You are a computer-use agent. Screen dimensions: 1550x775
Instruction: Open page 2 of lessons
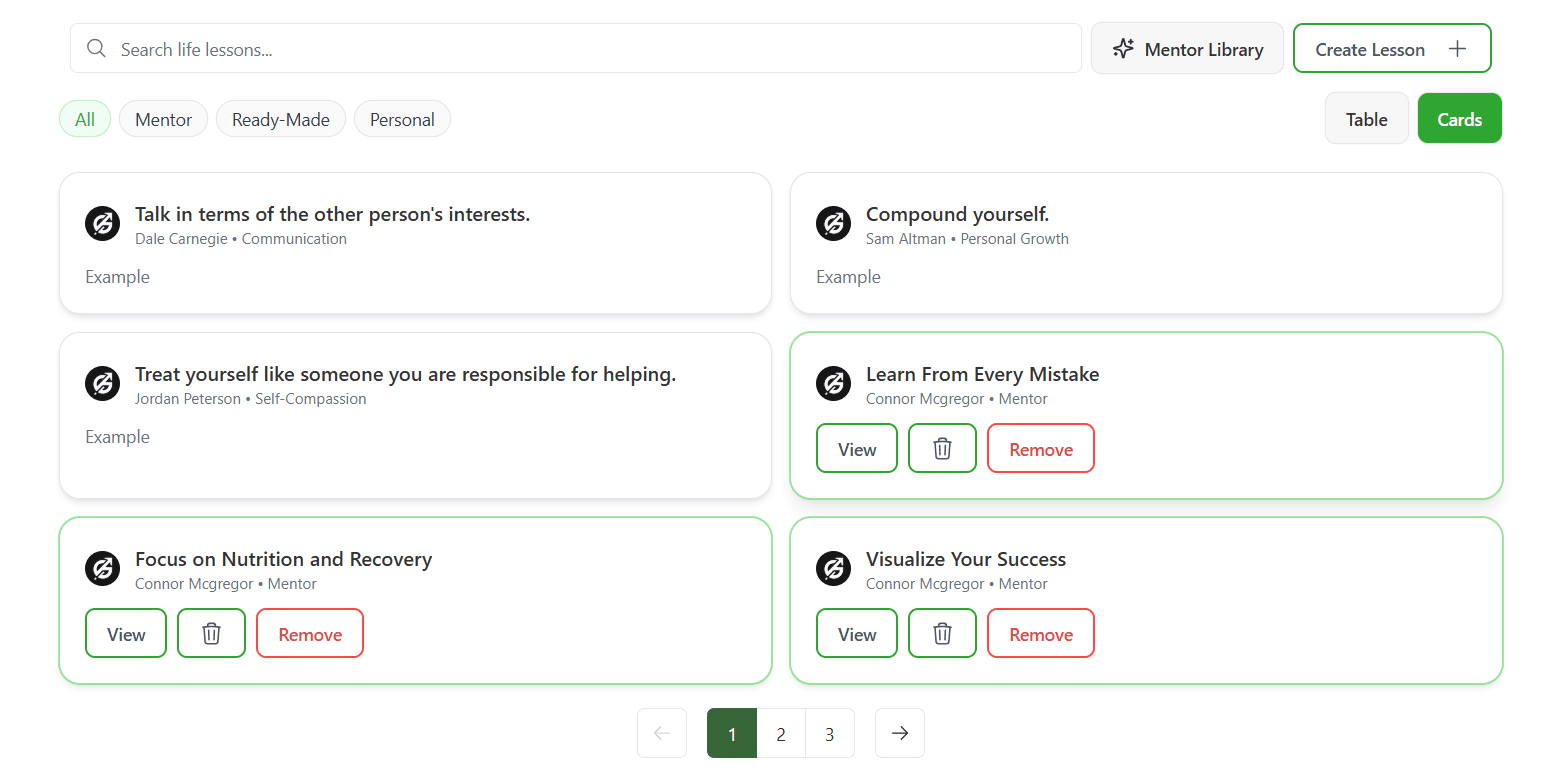pos(781,734)
